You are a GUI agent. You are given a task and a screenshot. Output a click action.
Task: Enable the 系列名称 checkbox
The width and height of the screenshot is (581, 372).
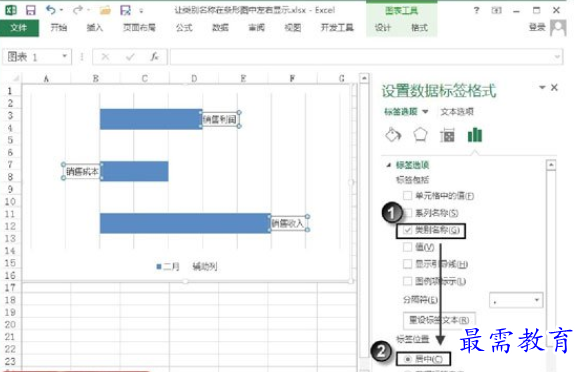click(x=408, y=213)
